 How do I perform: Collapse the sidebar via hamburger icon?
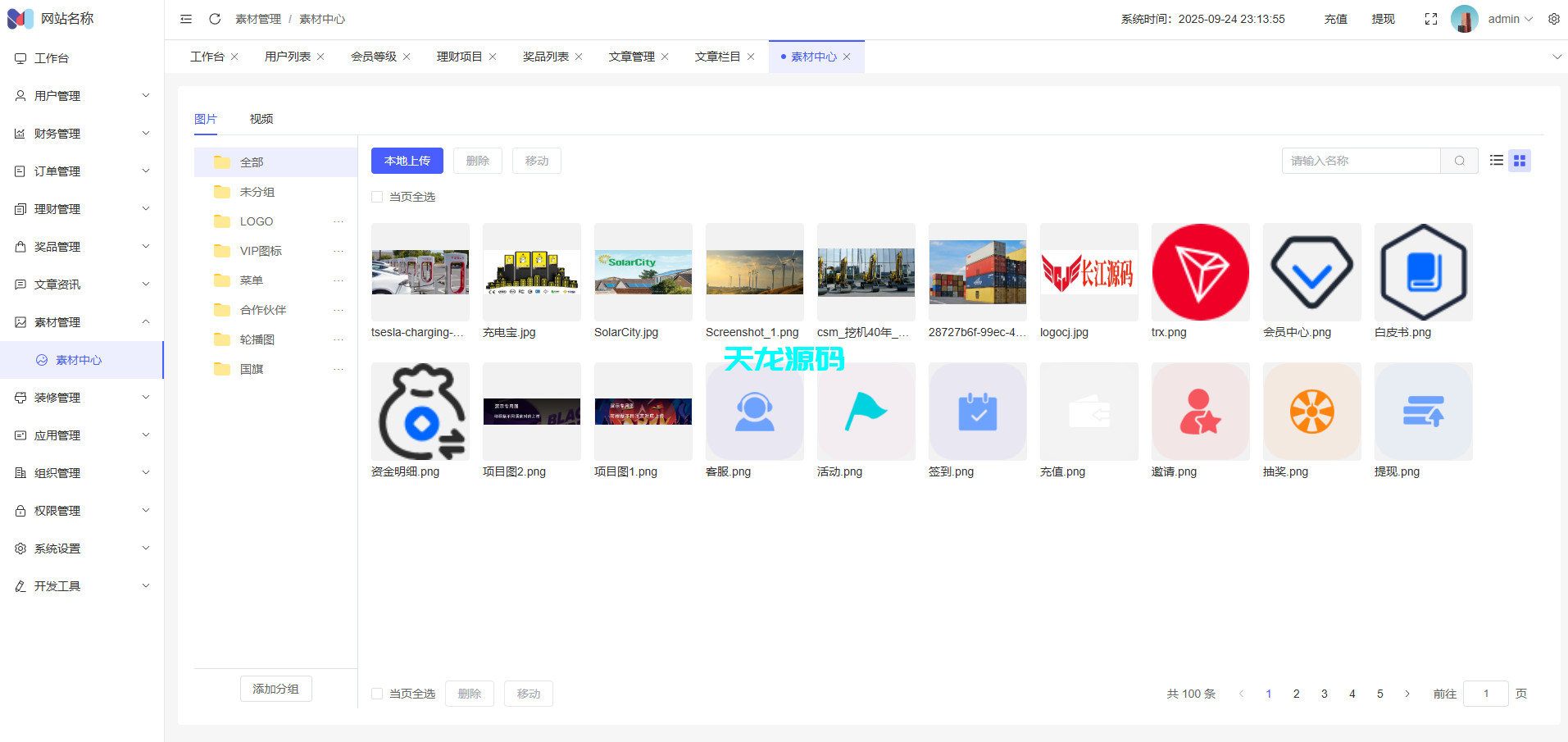(185, 18)
